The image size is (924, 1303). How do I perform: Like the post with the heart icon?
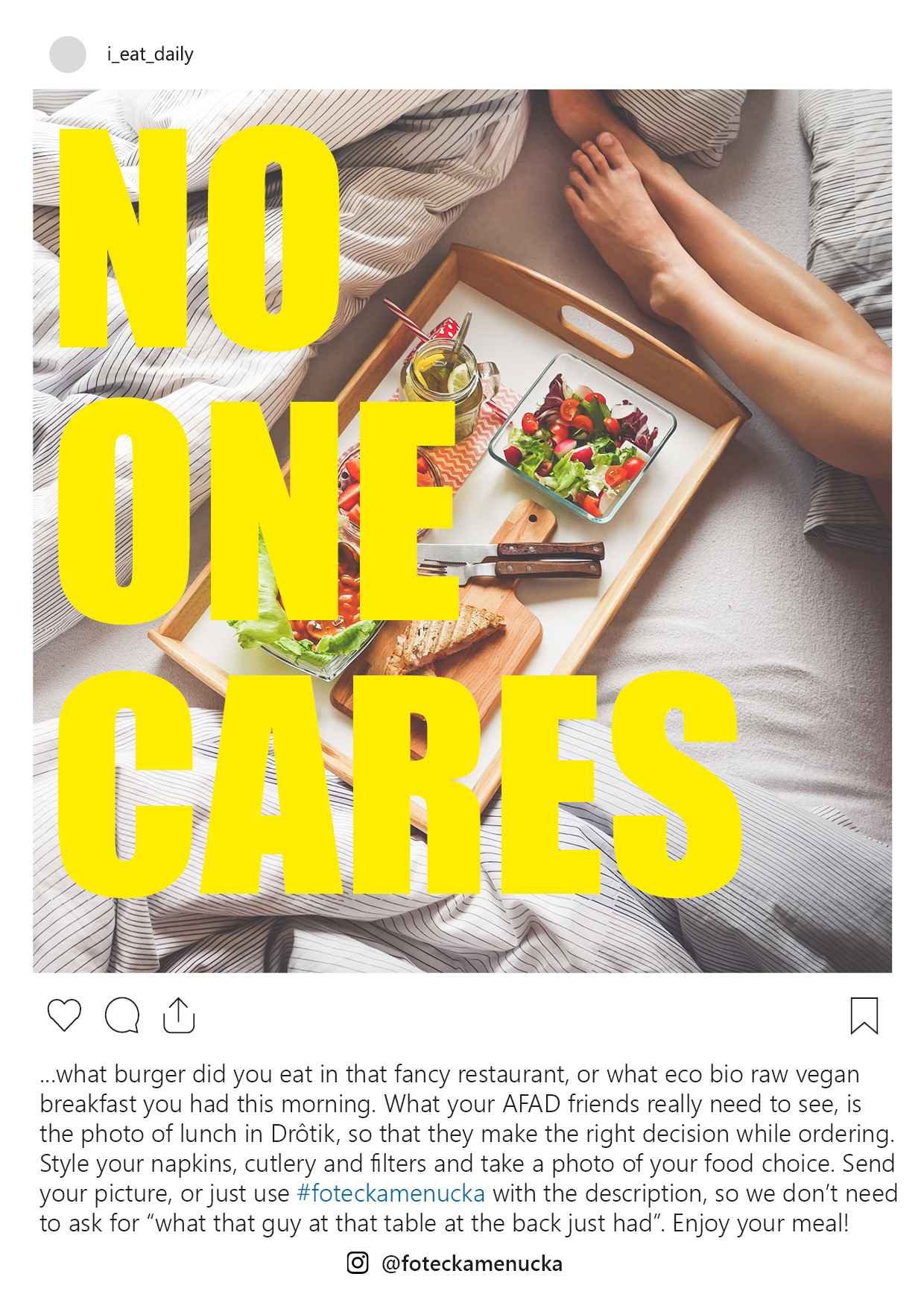click(x=64, y=1015)
